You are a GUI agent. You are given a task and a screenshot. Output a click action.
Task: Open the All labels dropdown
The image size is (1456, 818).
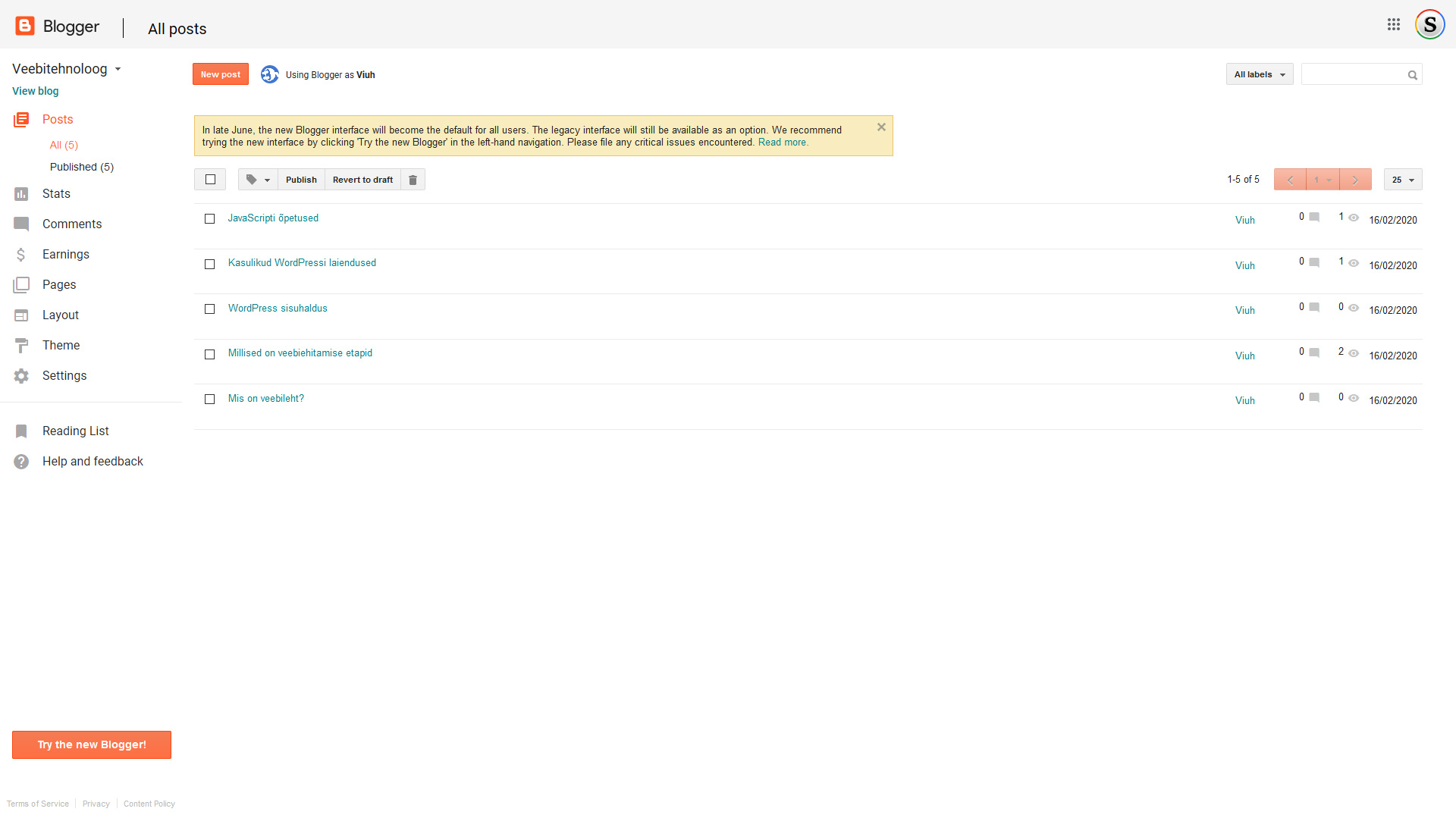tap(1259, 74)
